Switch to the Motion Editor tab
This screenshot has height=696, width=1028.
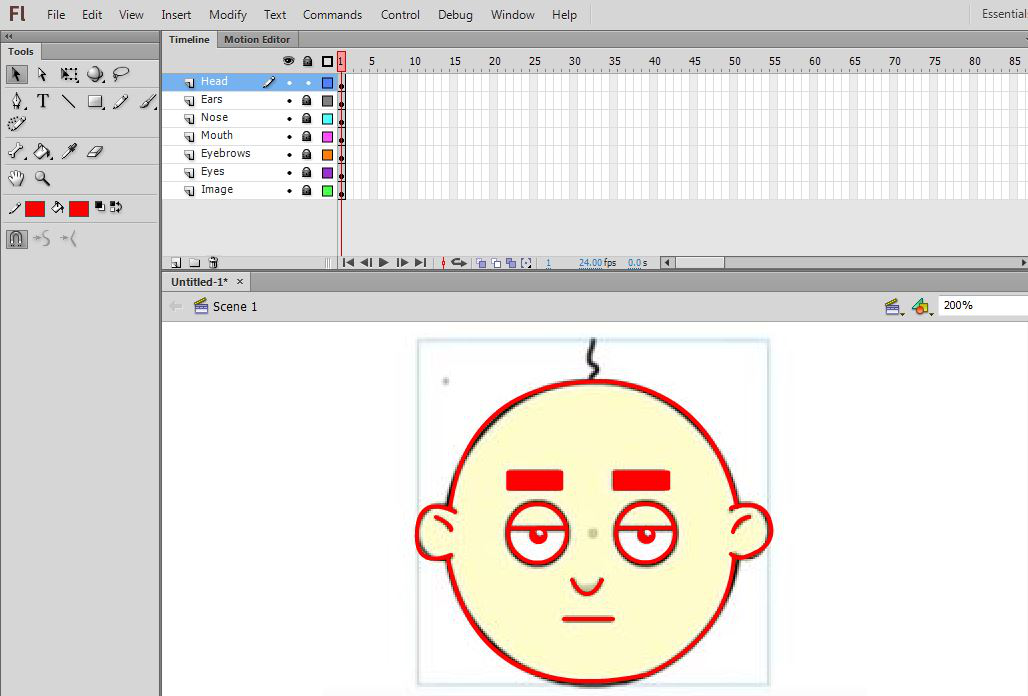[x=257, y=39]
